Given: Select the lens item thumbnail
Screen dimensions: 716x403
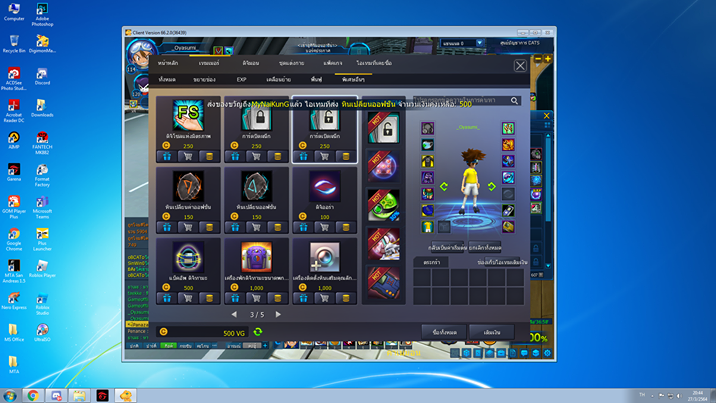Looking at the screenshot, I should [x=324, y=257].
